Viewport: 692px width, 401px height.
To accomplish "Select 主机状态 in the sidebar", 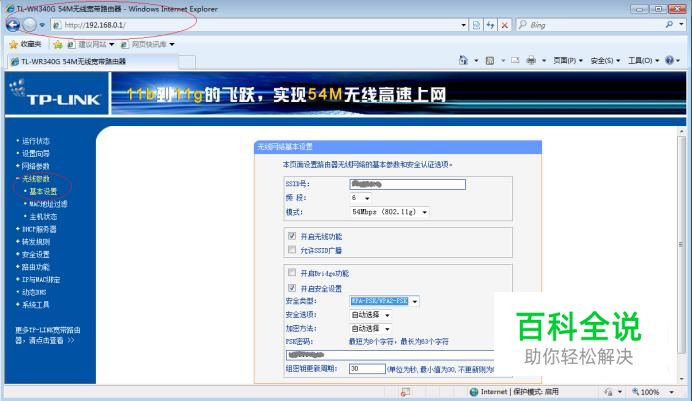I will coord(43,217).
